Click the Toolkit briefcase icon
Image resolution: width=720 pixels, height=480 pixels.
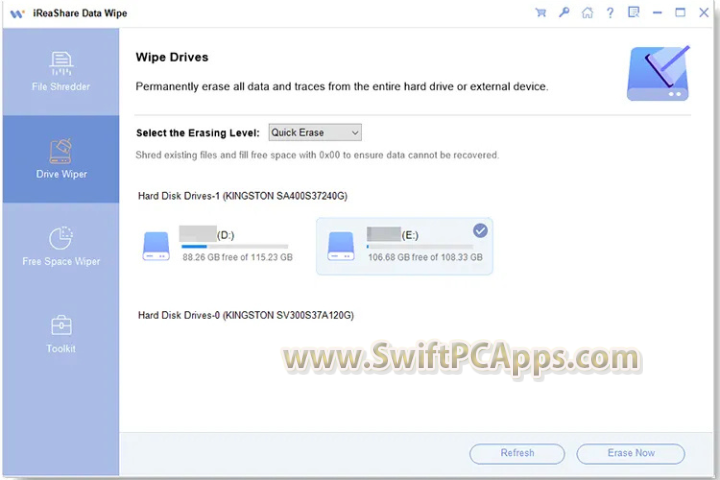(x=61, y=325)
